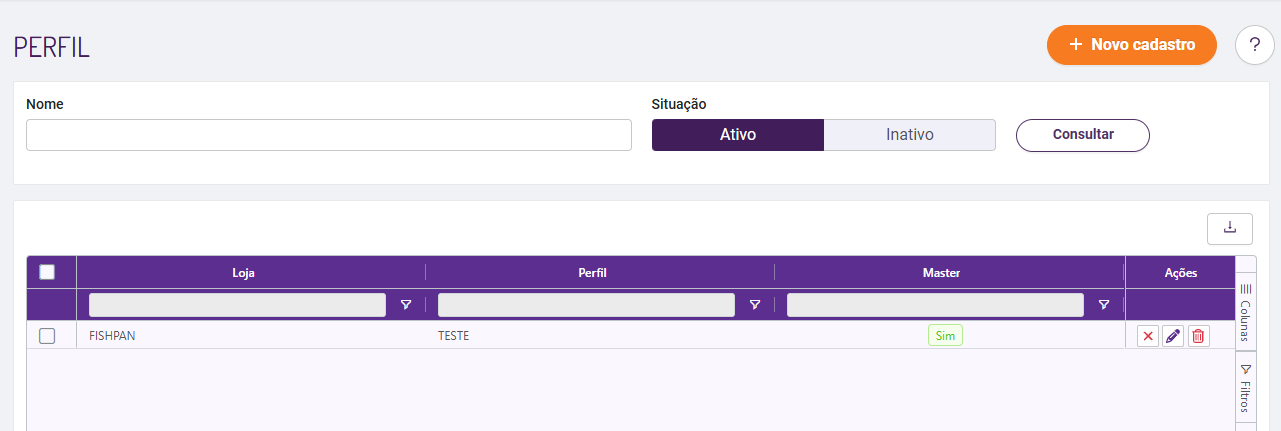The width and height of the screenshot is (1281, 431).
Task: Tick the FISHPAN row checkbox
Action: coord(47,336)
